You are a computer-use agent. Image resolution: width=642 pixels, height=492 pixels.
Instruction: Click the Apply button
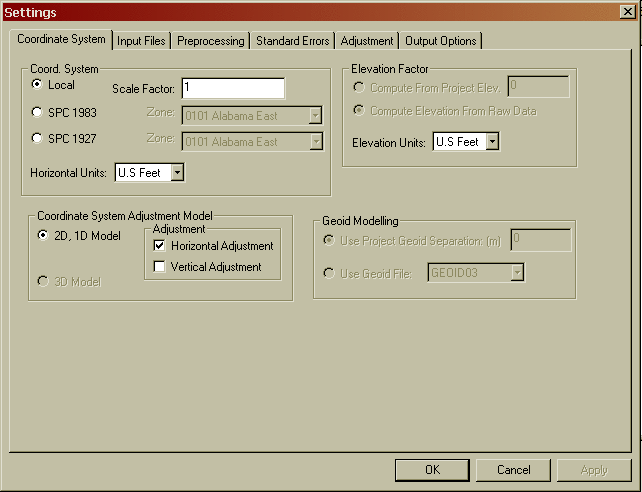594,470
